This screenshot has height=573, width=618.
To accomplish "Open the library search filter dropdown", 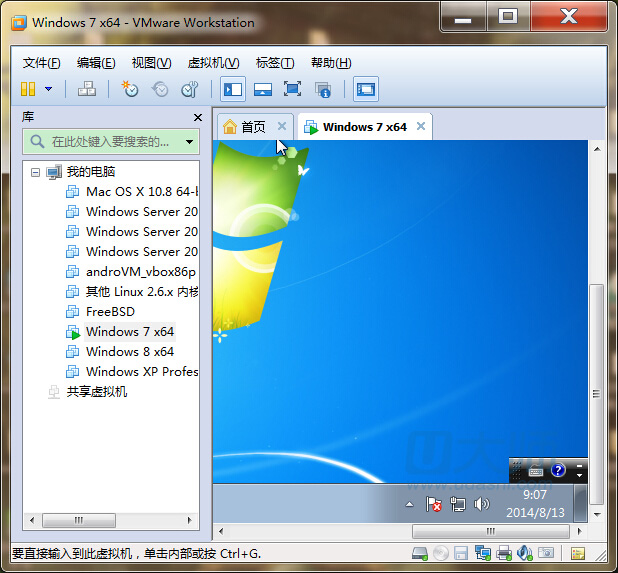I will coord(190,141).
